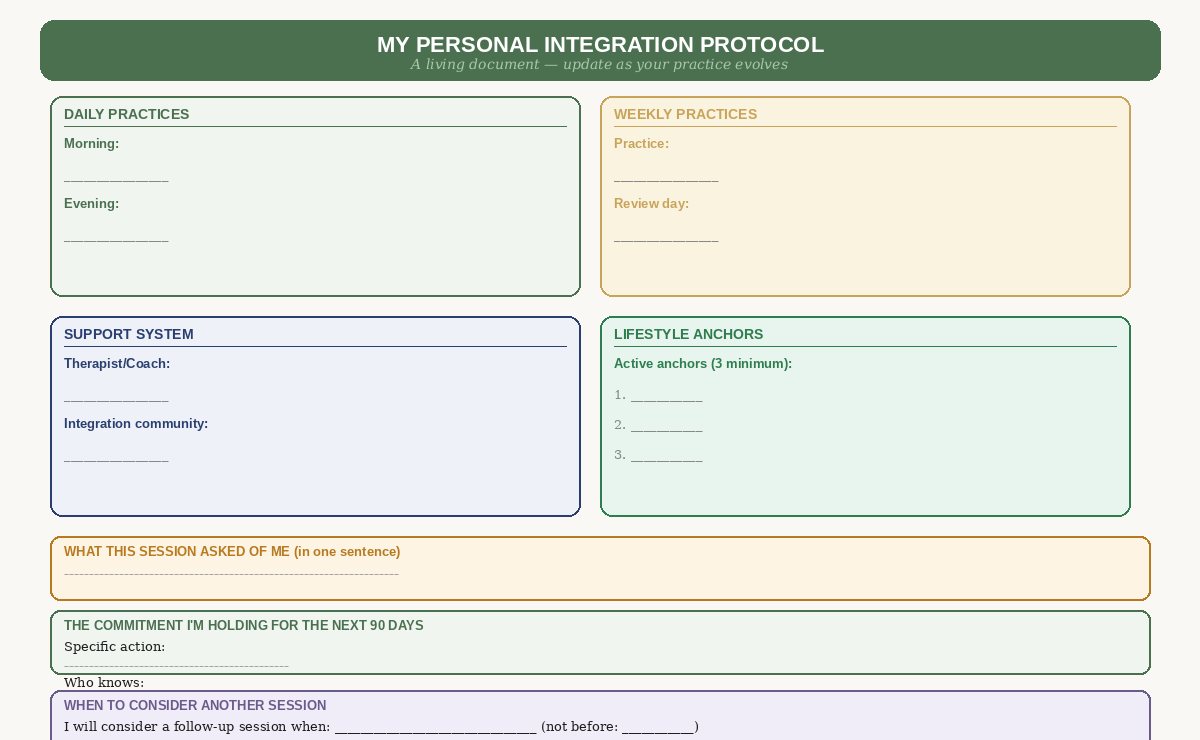This screenshot has width=1200, height=740.
Task: Click the Specific action dotted line
Action: pos(176,663)
